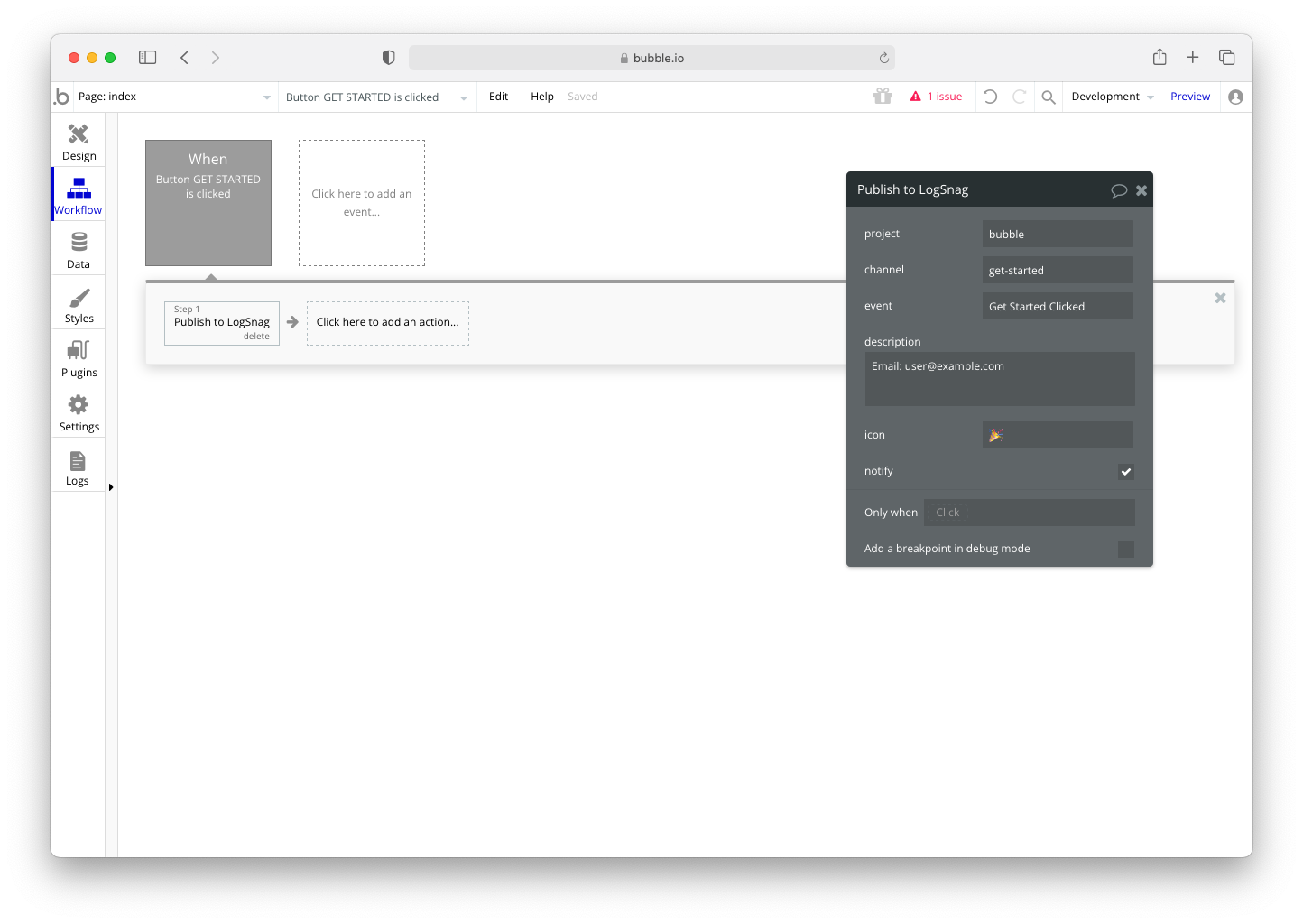The height and width of the screenshot is (924, 1303).
Task: Open the Data tab in sidebar
Action: 79,250
